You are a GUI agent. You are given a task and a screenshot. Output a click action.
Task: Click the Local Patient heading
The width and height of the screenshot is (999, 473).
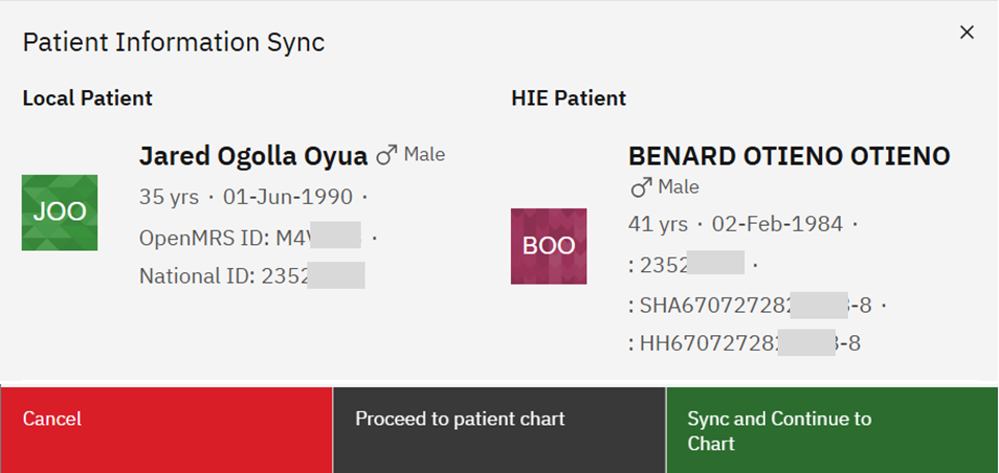tap(87, 98)
